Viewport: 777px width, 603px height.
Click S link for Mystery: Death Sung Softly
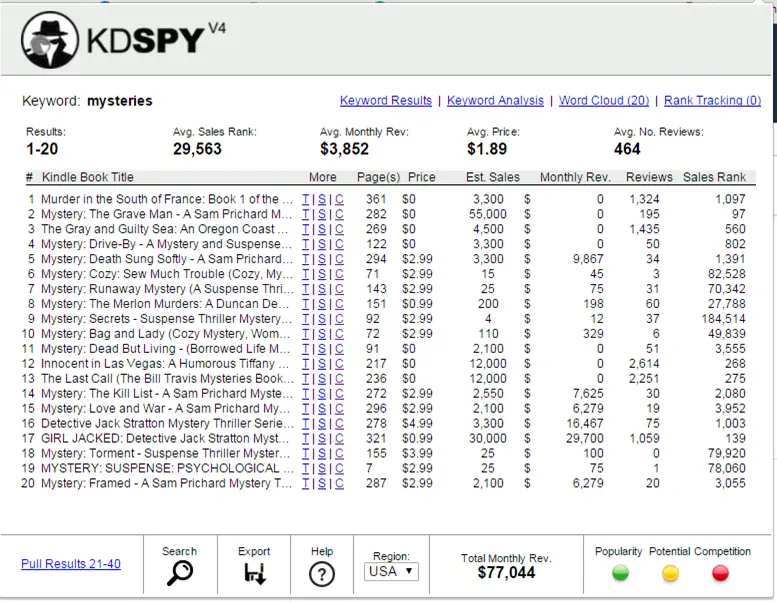[x=322, y=259]
